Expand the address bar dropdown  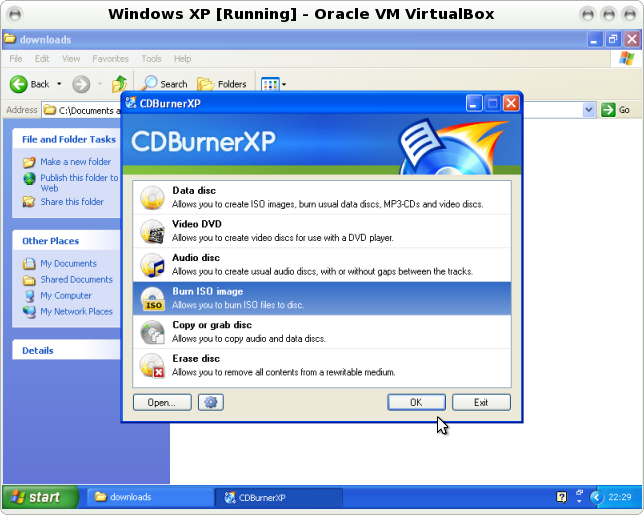point(589,110)
